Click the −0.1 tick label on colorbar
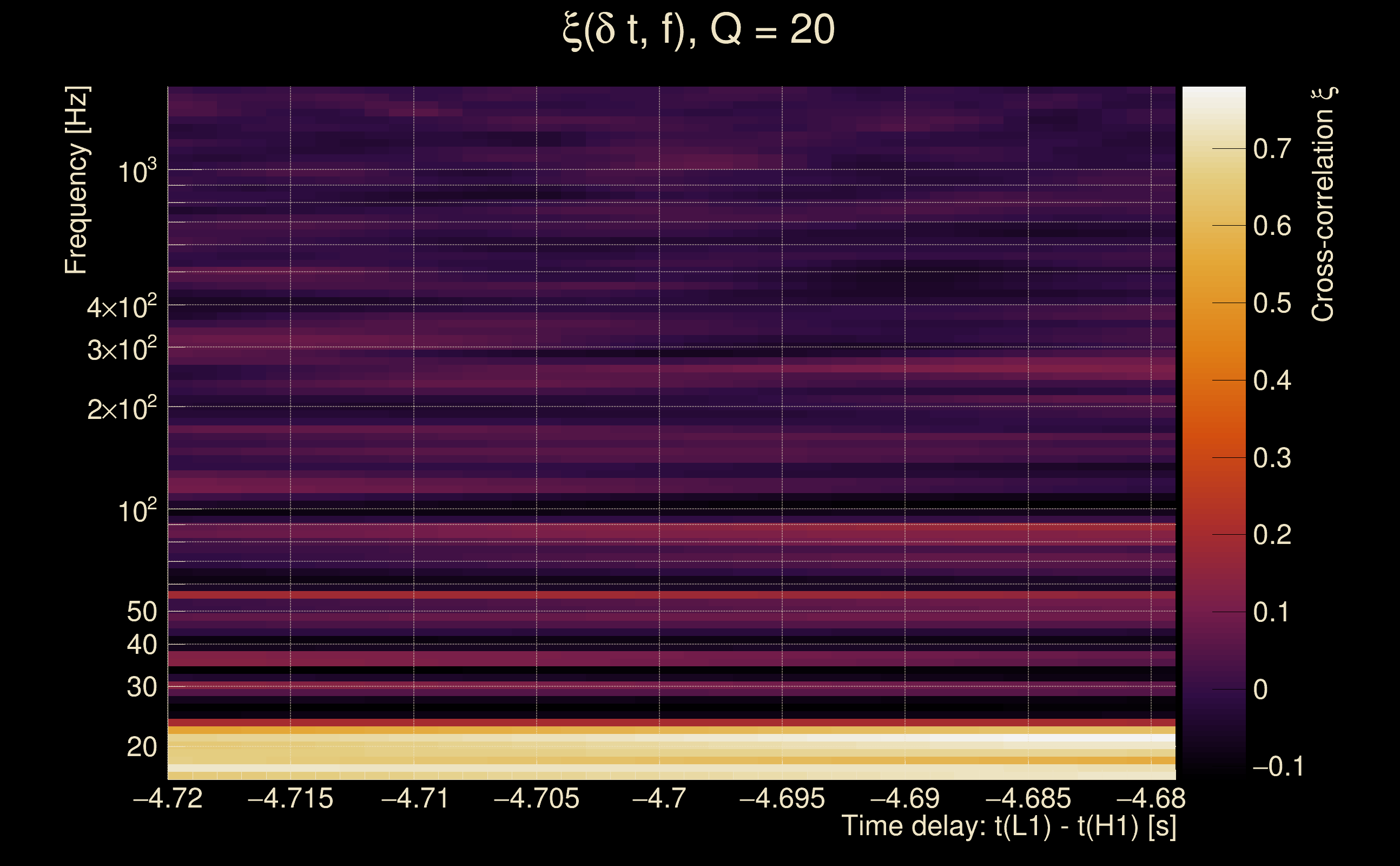Screen dimensions: 1400x866 click(x=1278, y=767)
